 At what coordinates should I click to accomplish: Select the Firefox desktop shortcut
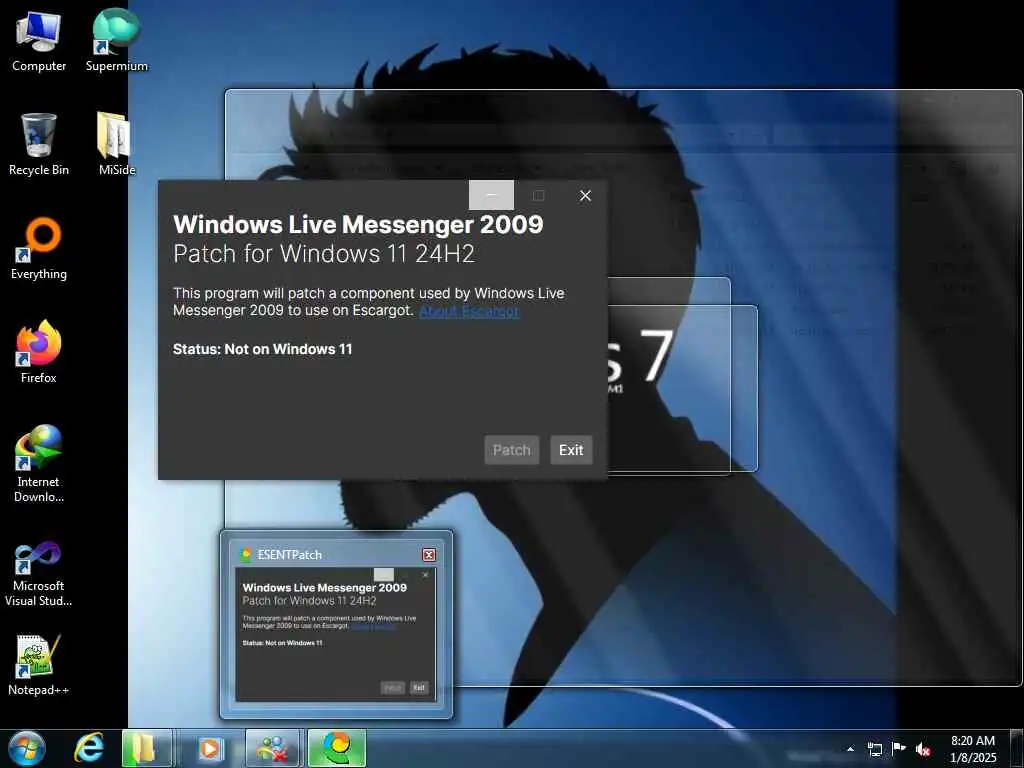[x=39, y=353]
